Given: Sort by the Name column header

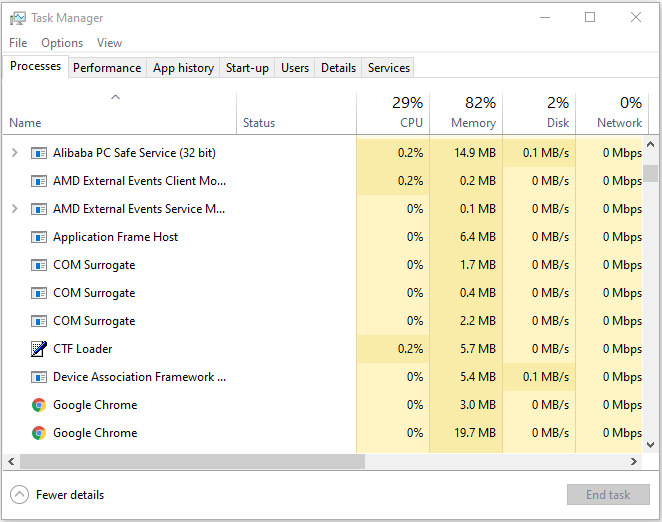Looking at the screenshot, I should [119, 113].
